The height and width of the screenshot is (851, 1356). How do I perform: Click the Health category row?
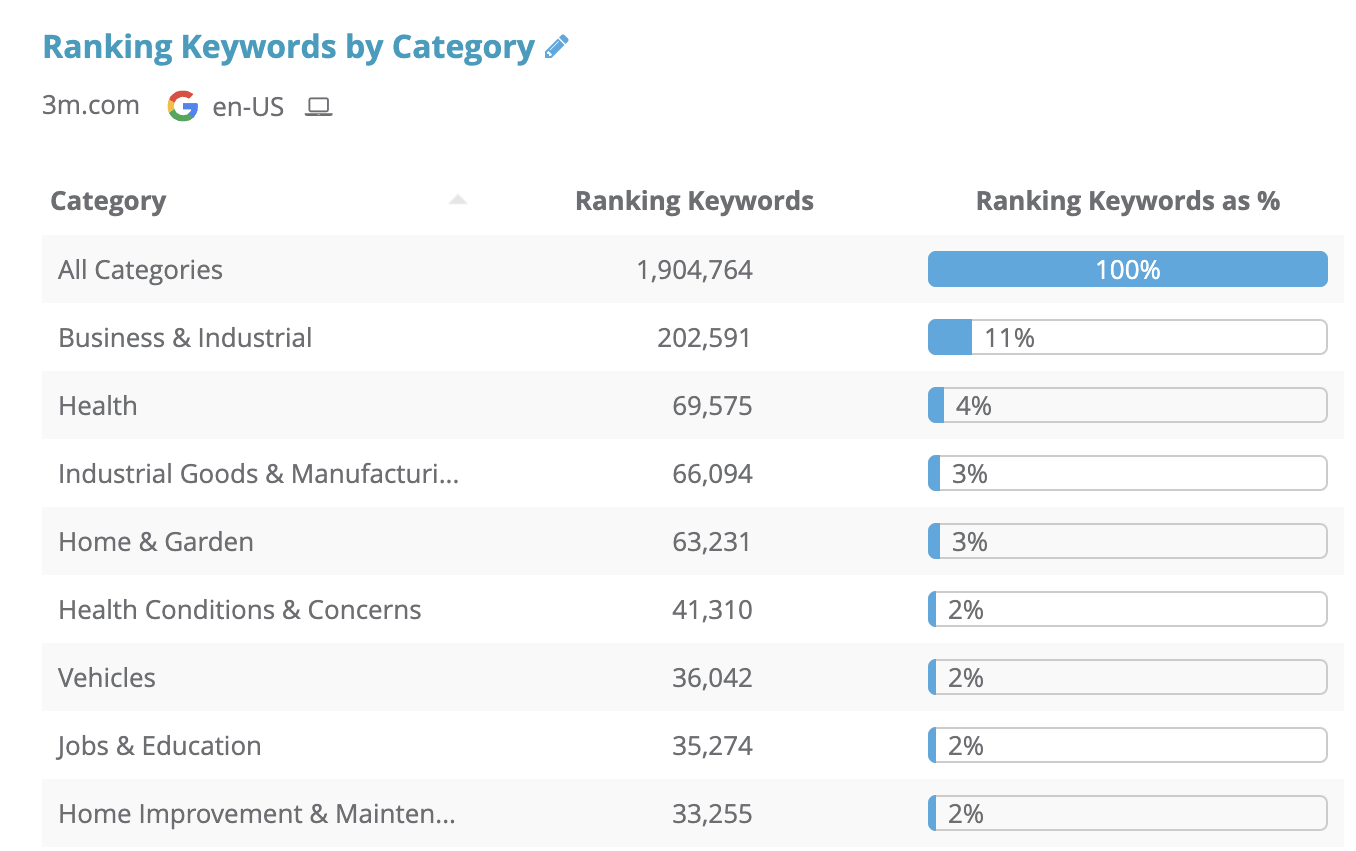coord(98,406)
